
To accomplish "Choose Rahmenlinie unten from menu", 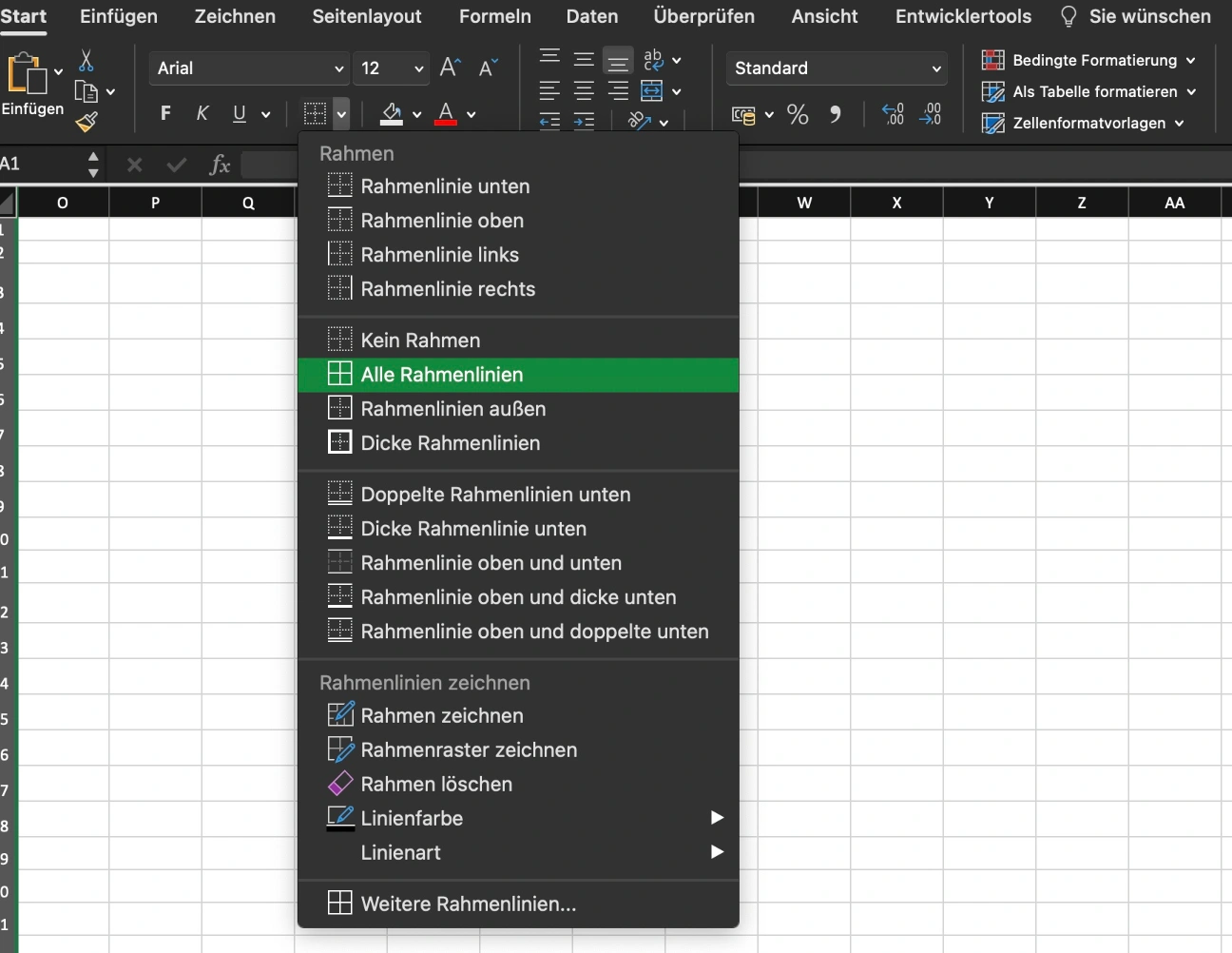I will [518, 186].
